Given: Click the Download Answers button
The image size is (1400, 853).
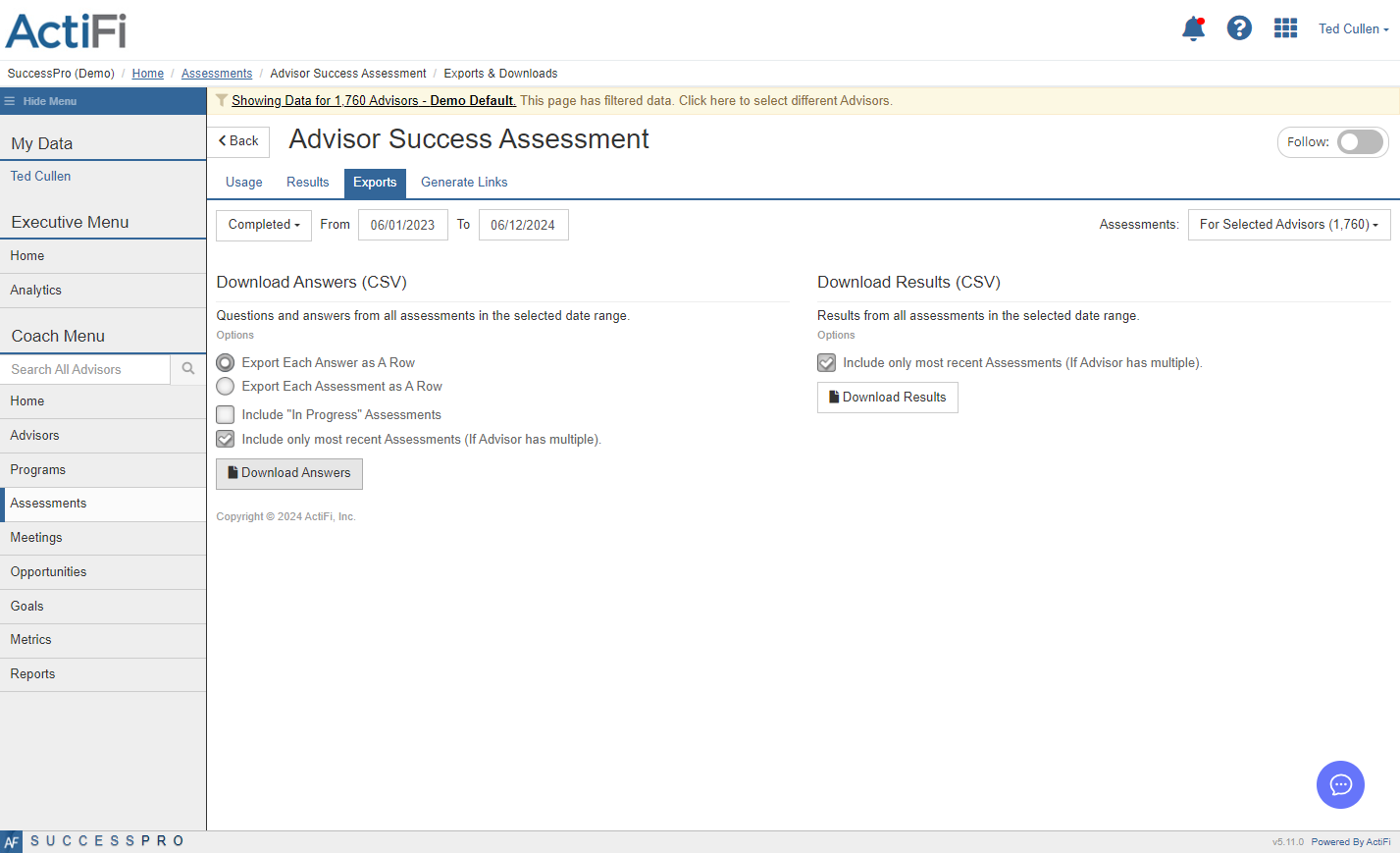Looking at the screenshot, I should [289, 473].
